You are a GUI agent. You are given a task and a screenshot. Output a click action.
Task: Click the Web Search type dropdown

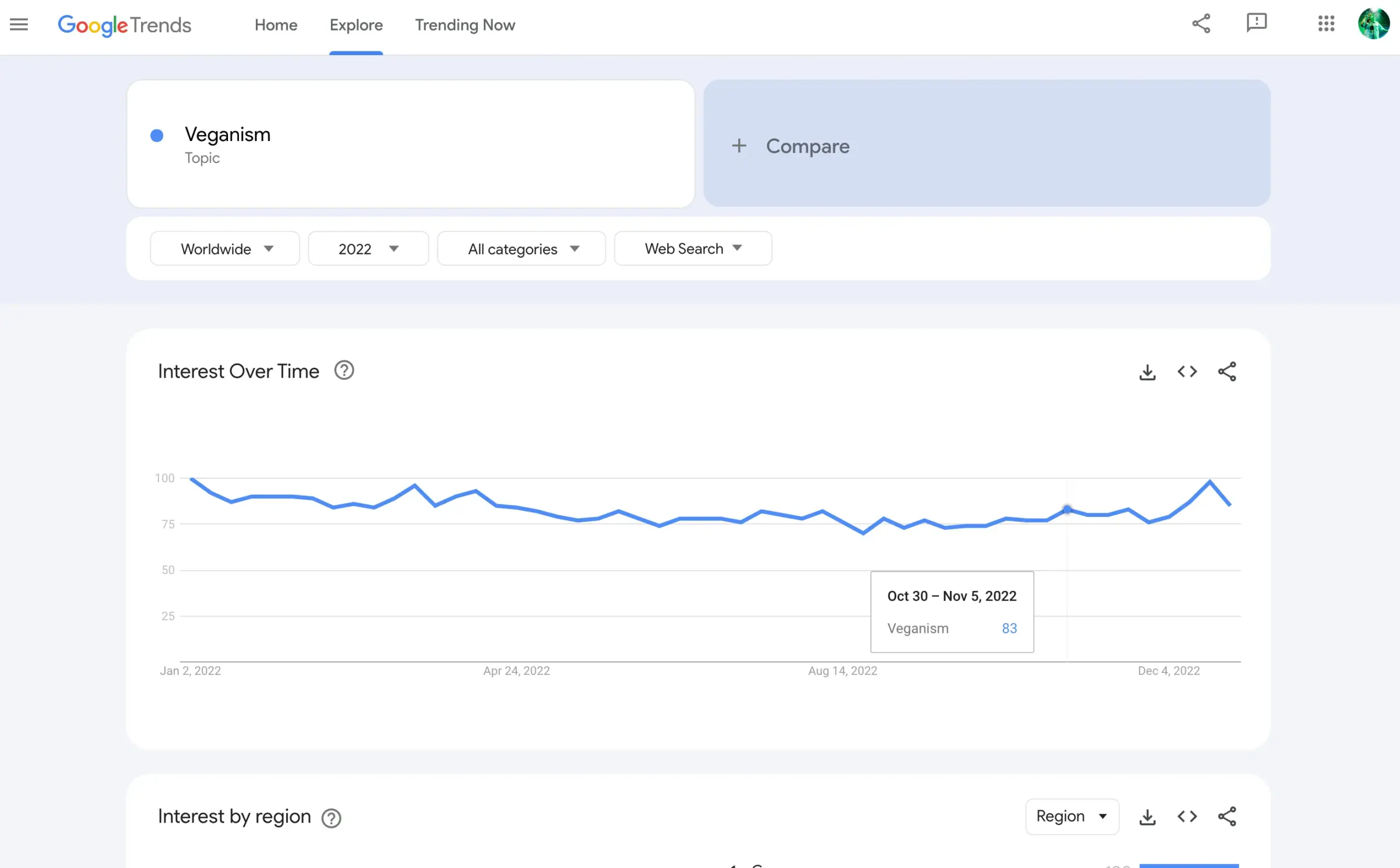pyautogui.click(x=693, y=248)
